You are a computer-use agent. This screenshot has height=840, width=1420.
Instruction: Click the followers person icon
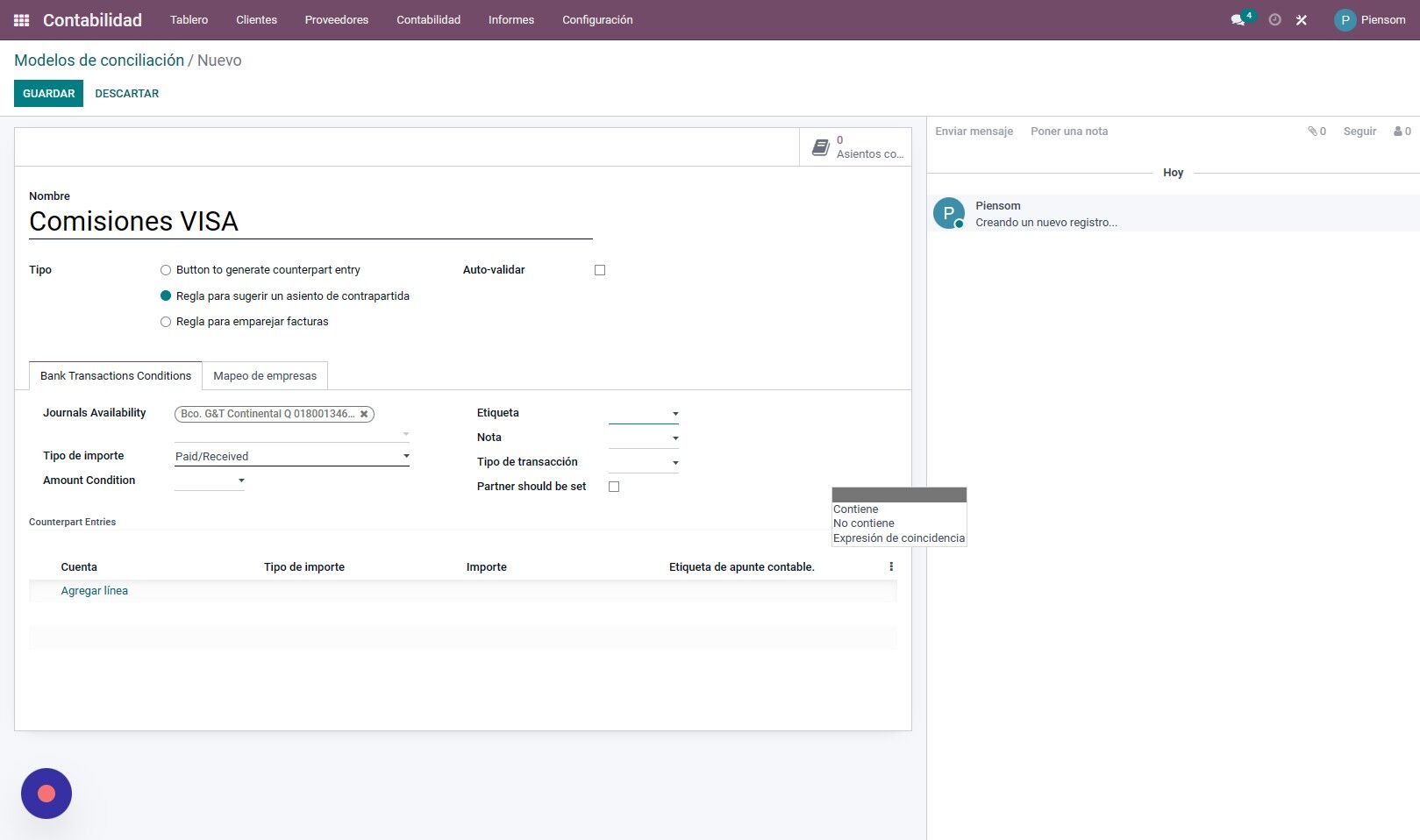pos(1398,132)
